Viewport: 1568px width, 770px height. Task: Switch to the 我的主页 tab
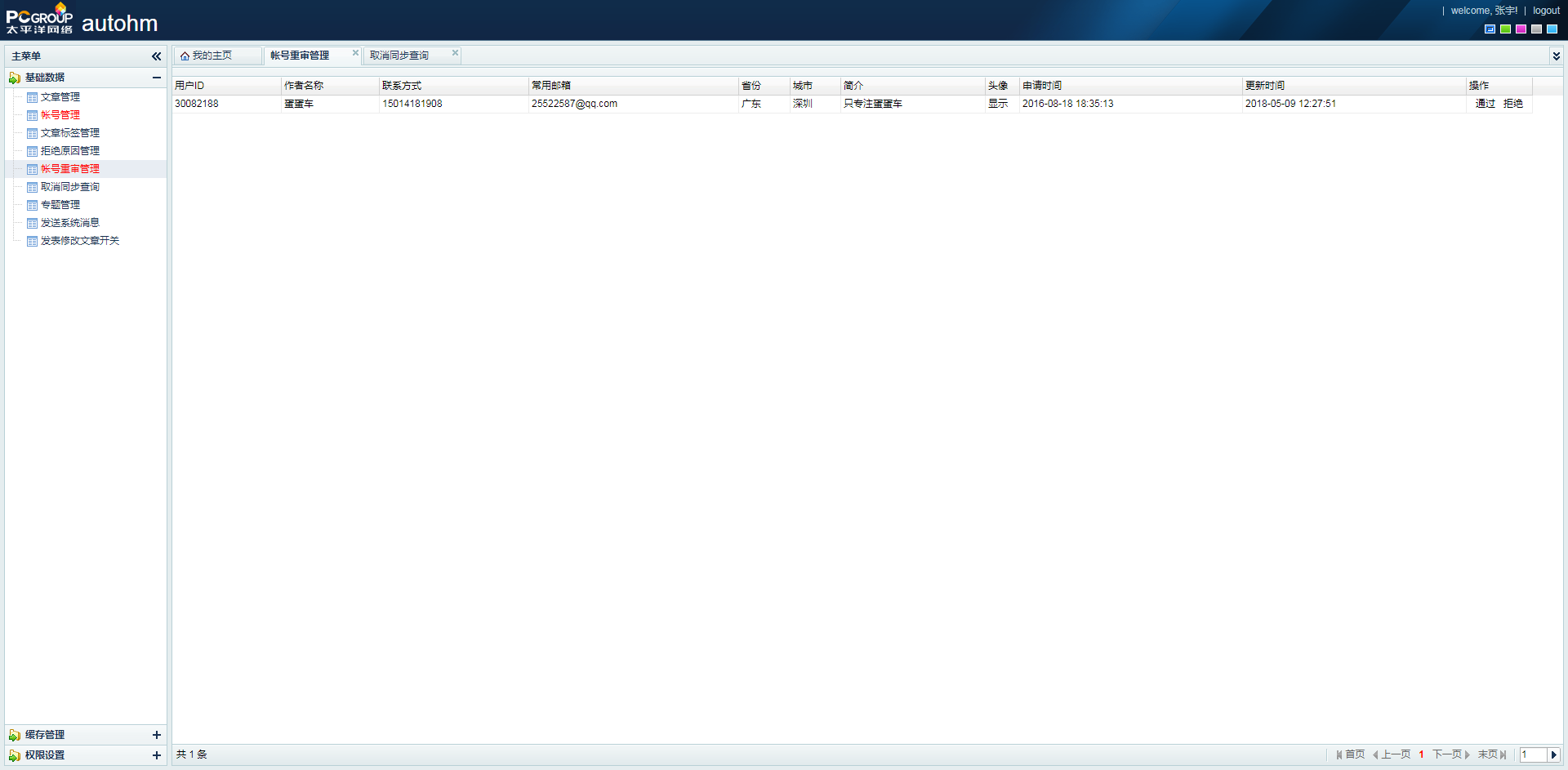pos(212,56)
